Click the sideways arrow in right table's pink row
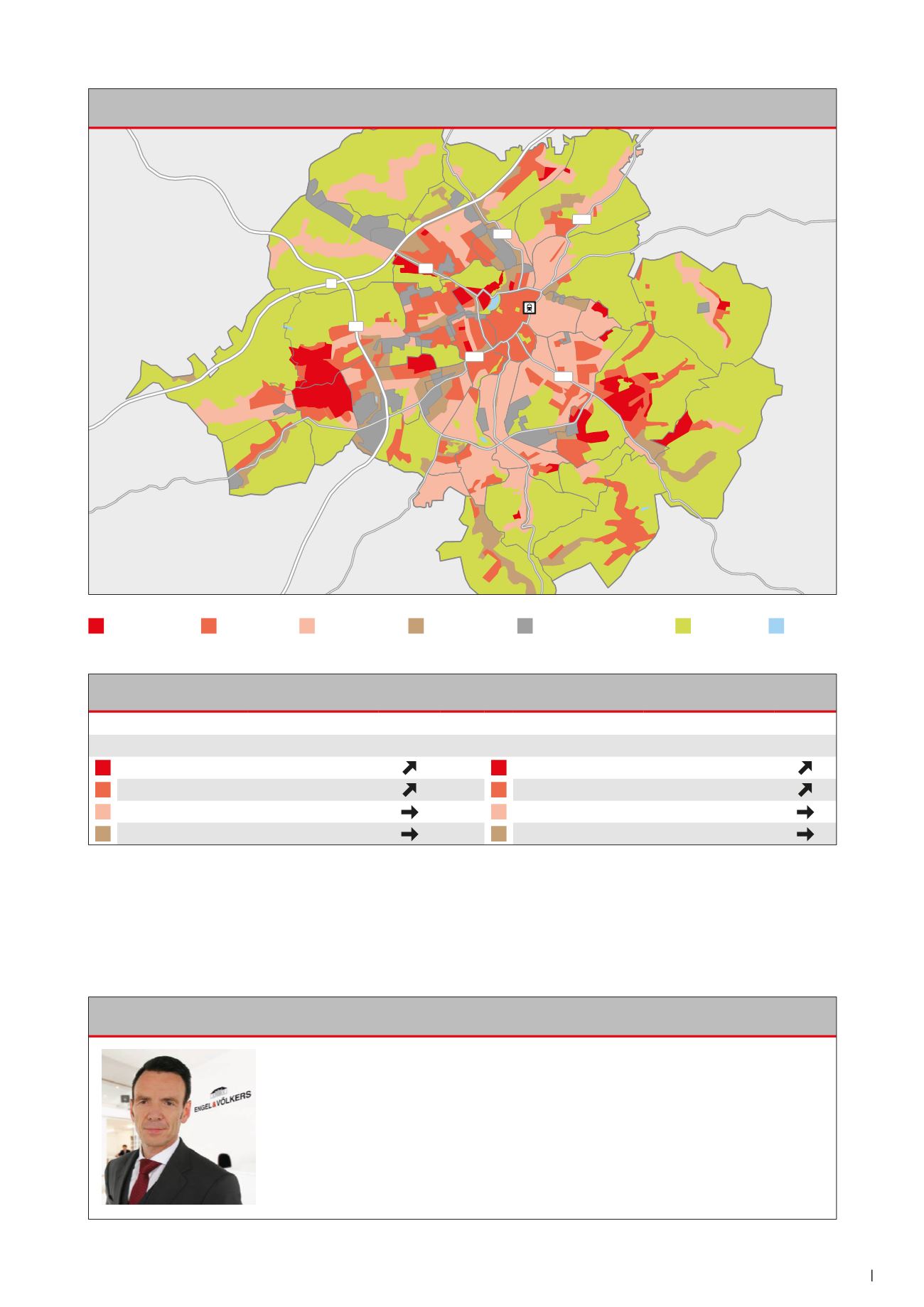The width and height of the screenshot is (924, 1307). click(805, 812)
